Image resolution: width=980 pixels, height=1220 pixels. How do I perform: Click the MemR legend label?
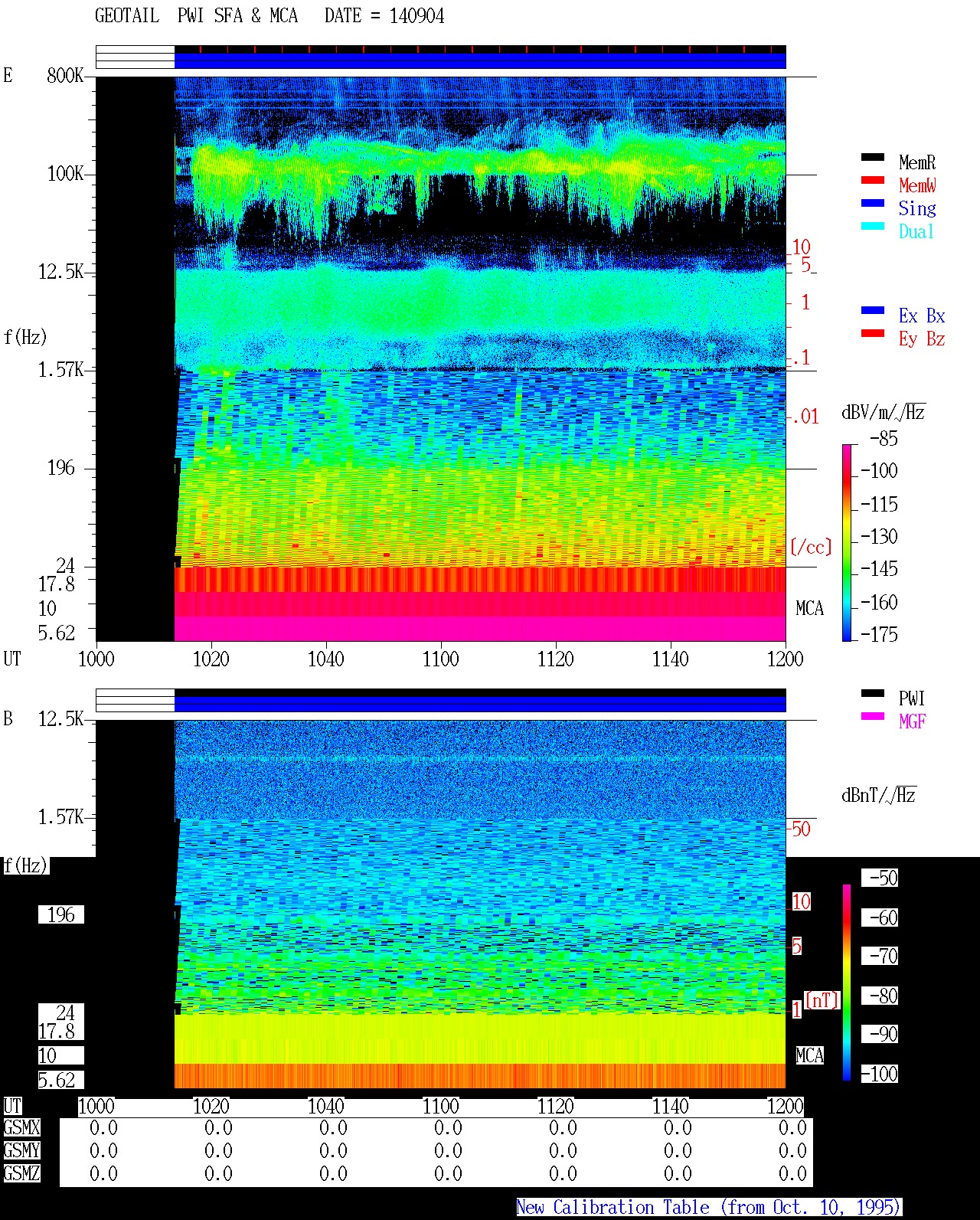tap(917, 162)
